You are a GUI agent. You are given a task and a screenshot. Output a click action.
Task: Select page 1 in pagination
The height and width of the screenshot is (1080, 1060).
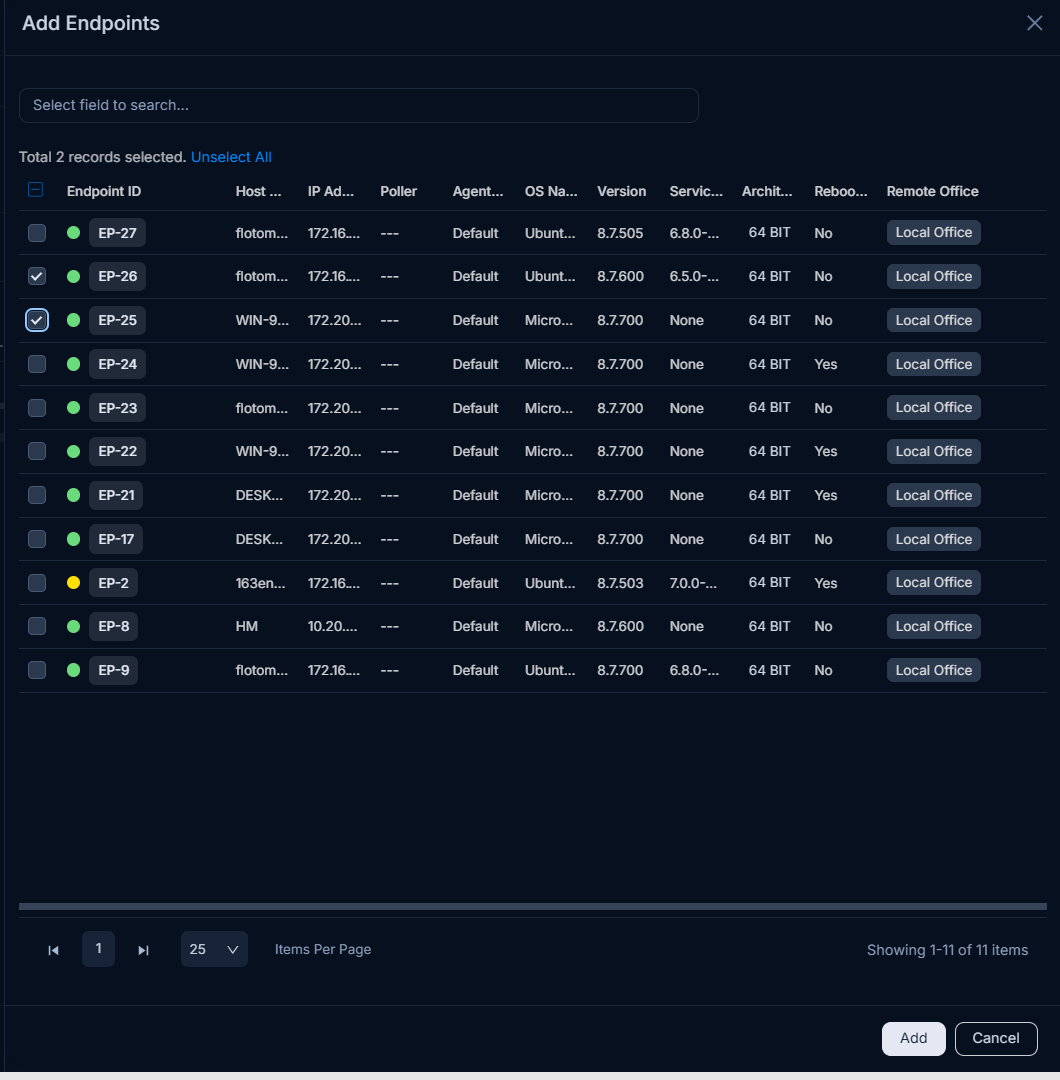click(98, 949)
